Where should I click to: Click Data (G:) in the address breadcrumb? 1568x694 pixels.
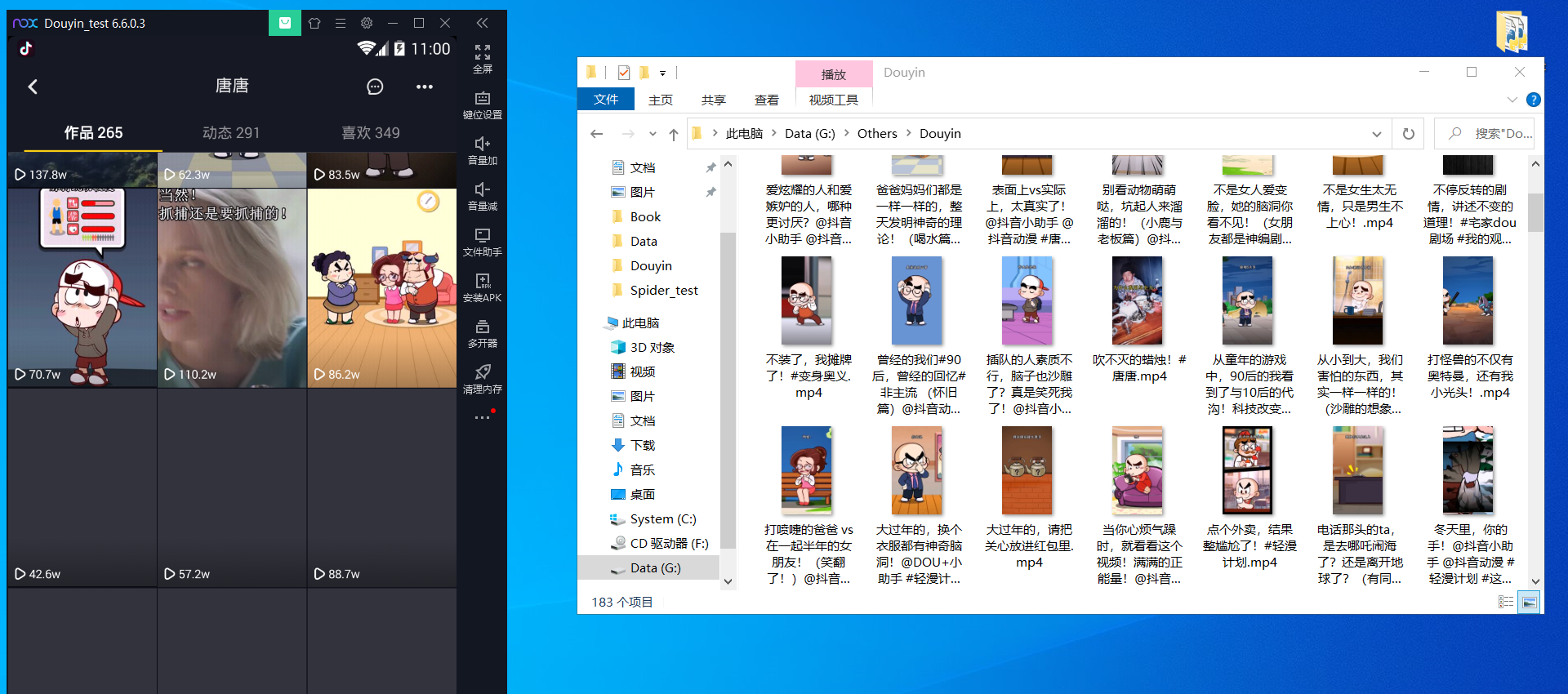(x=810, y=133)
